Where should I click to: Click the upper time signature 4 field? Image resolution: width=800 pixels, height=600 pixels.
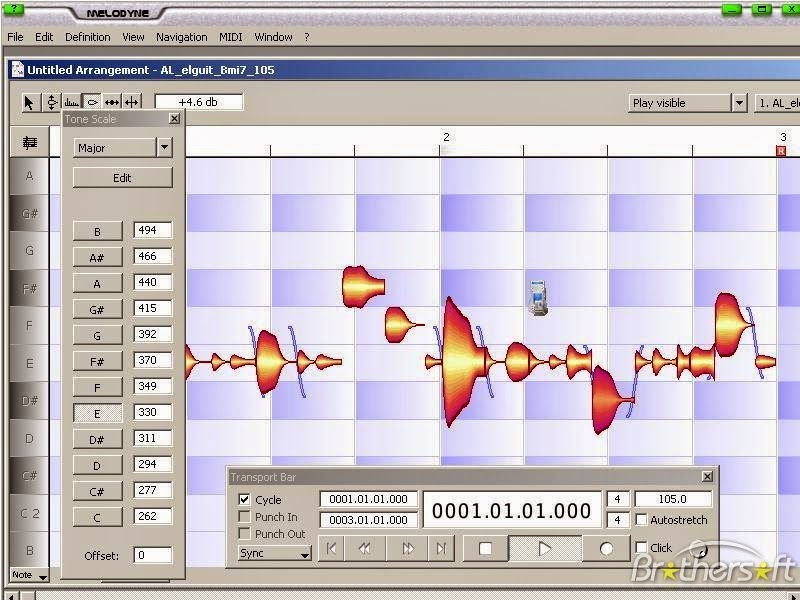617,499
